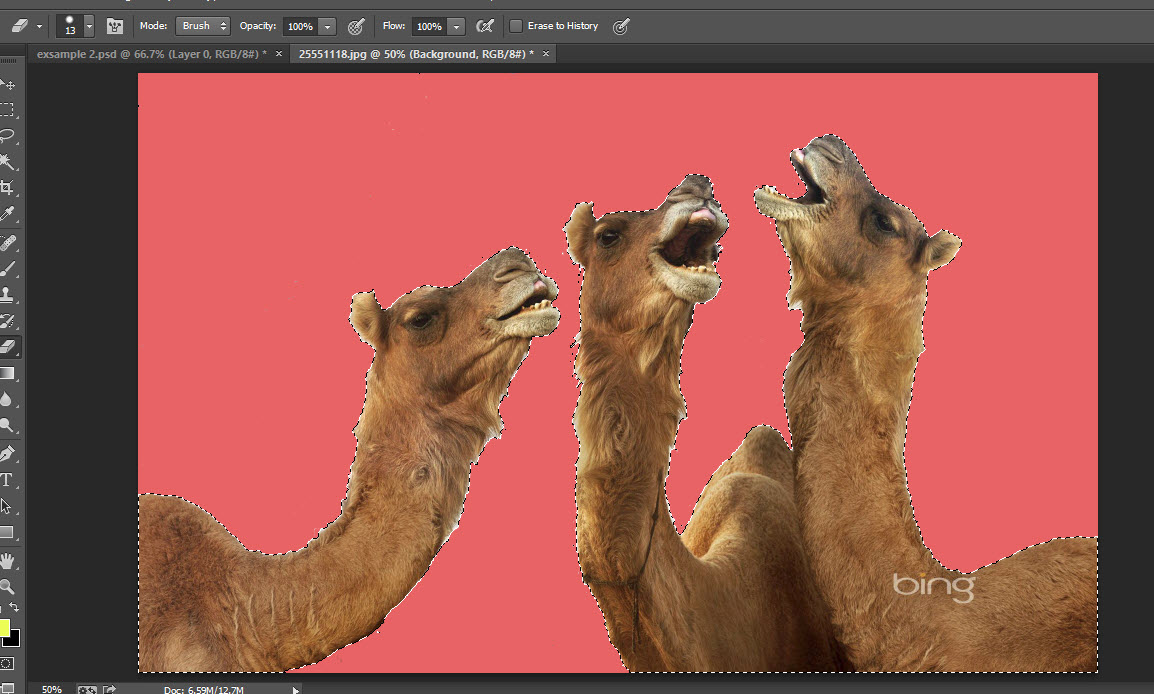Select the Pen tool
The height and width of the screenshot is (694, 1154).
coord(7,454)
